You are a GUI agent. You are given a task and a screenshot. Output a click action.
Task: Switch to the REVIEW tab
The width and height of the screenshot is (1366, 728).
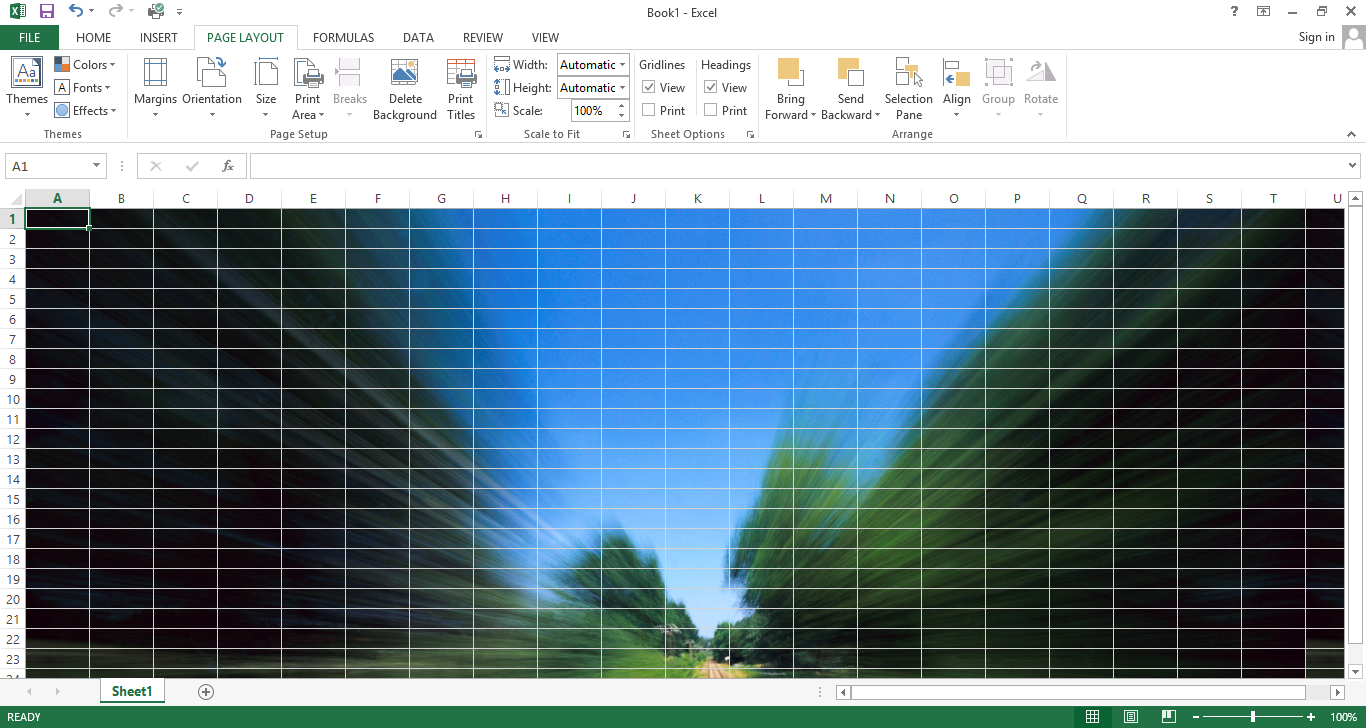coord(482,38)
